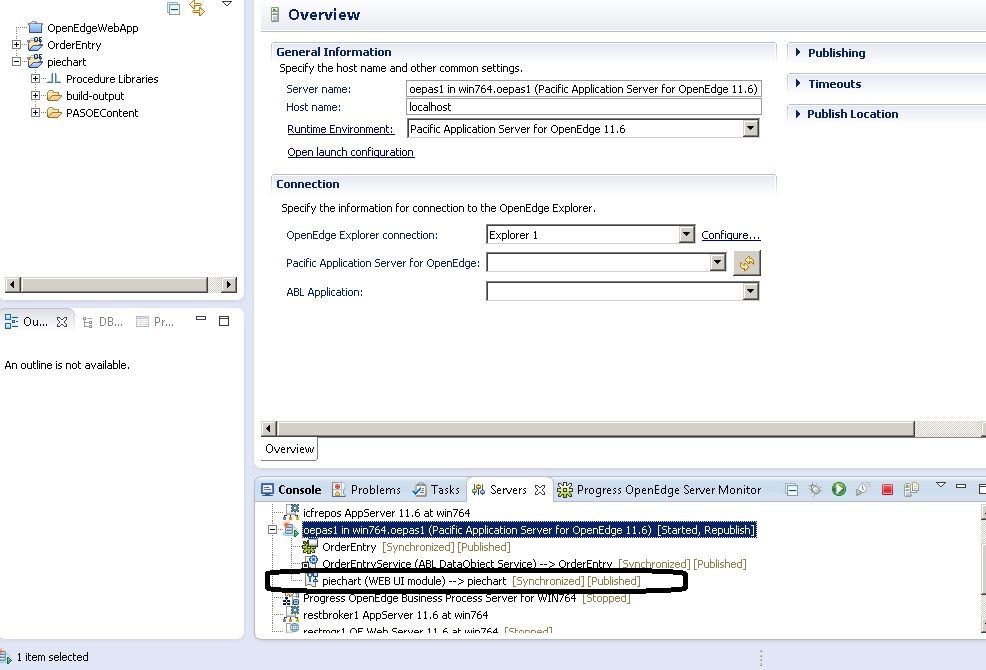Switch to the Problems tab
The height and width of the screenshot is (670, 986).
pos(367,489)
